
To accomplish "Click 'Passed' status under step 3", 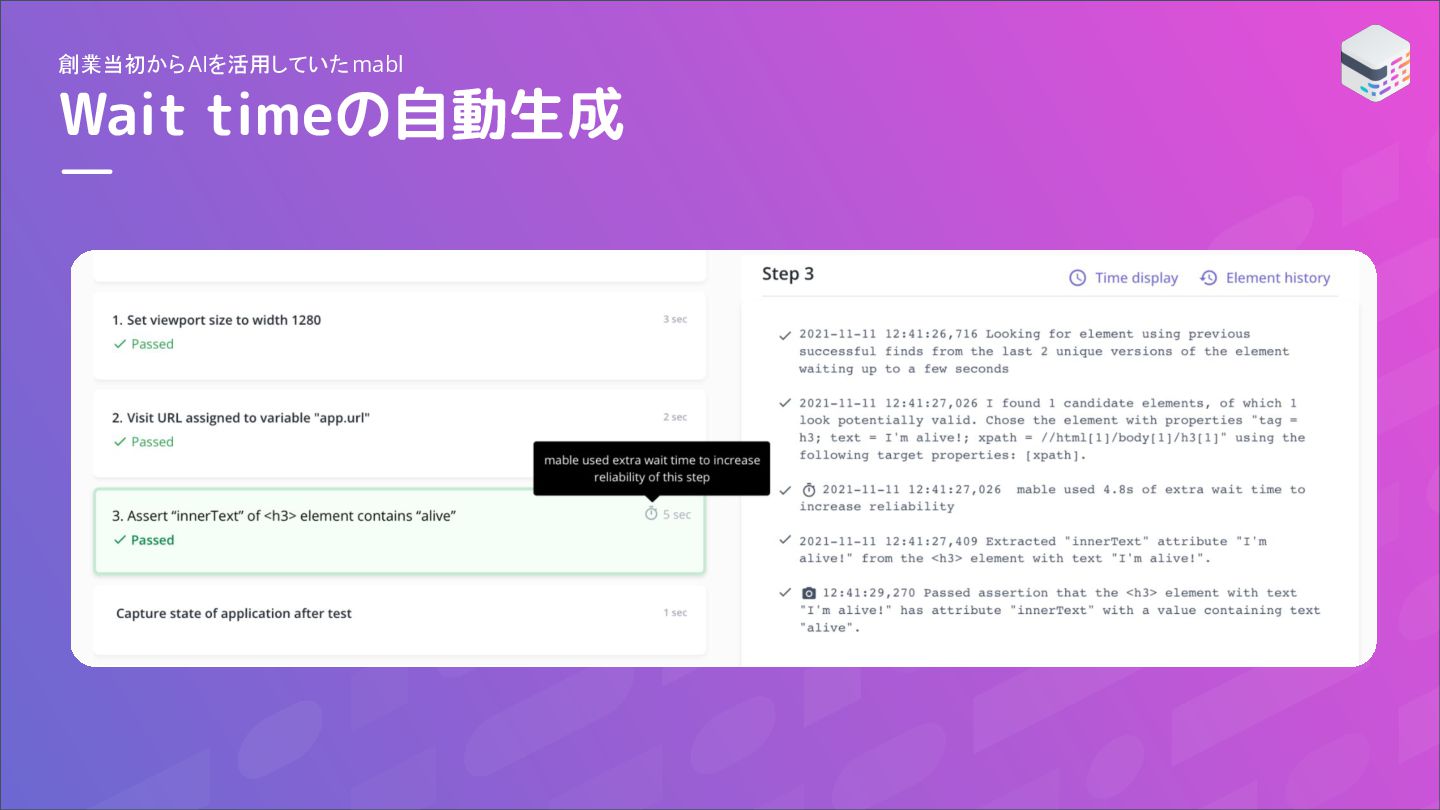I will point(152,540).
